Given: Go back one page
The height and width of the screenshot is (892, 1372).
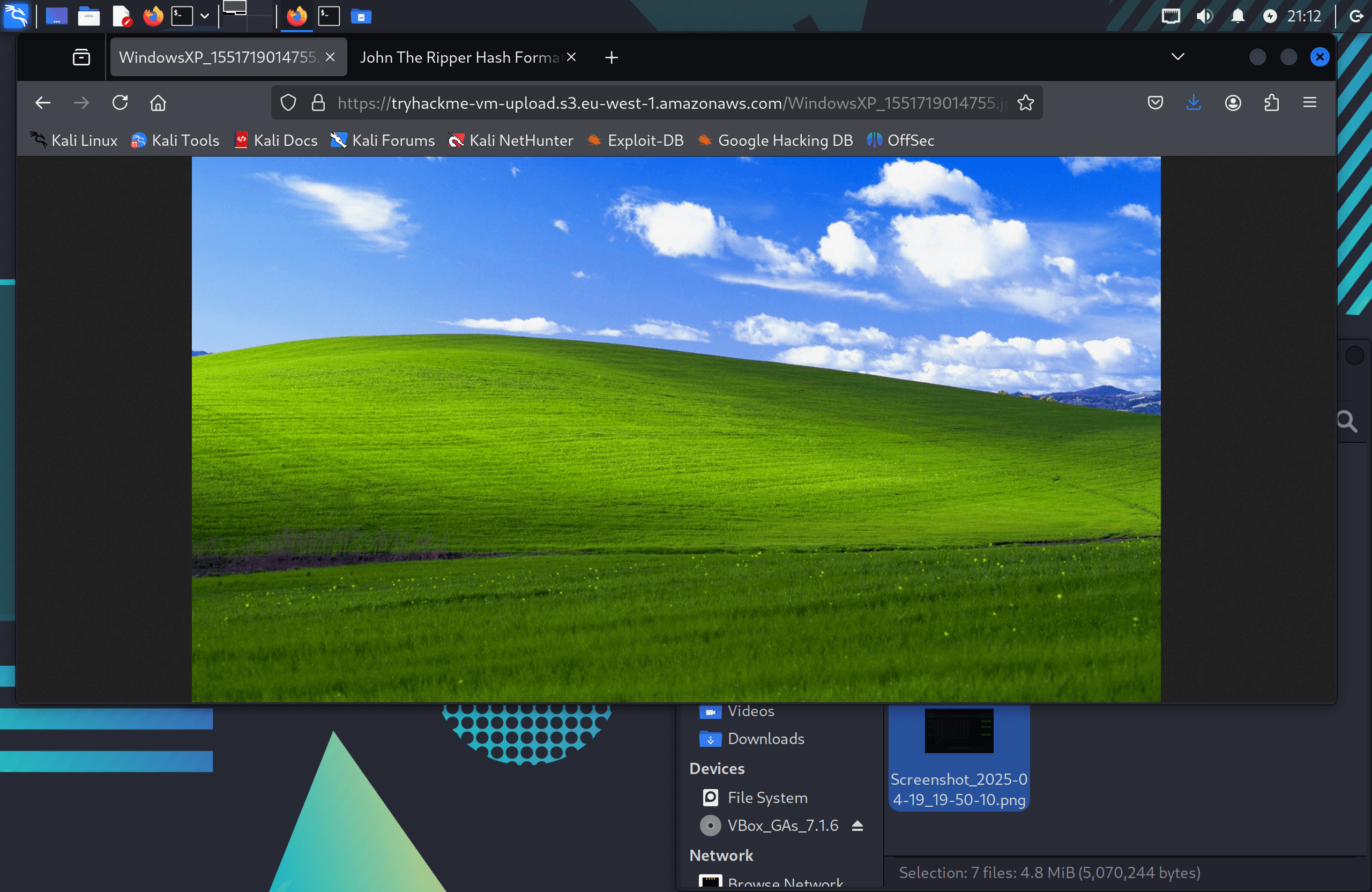Looking at the screenshot, I should pos(43,102).
